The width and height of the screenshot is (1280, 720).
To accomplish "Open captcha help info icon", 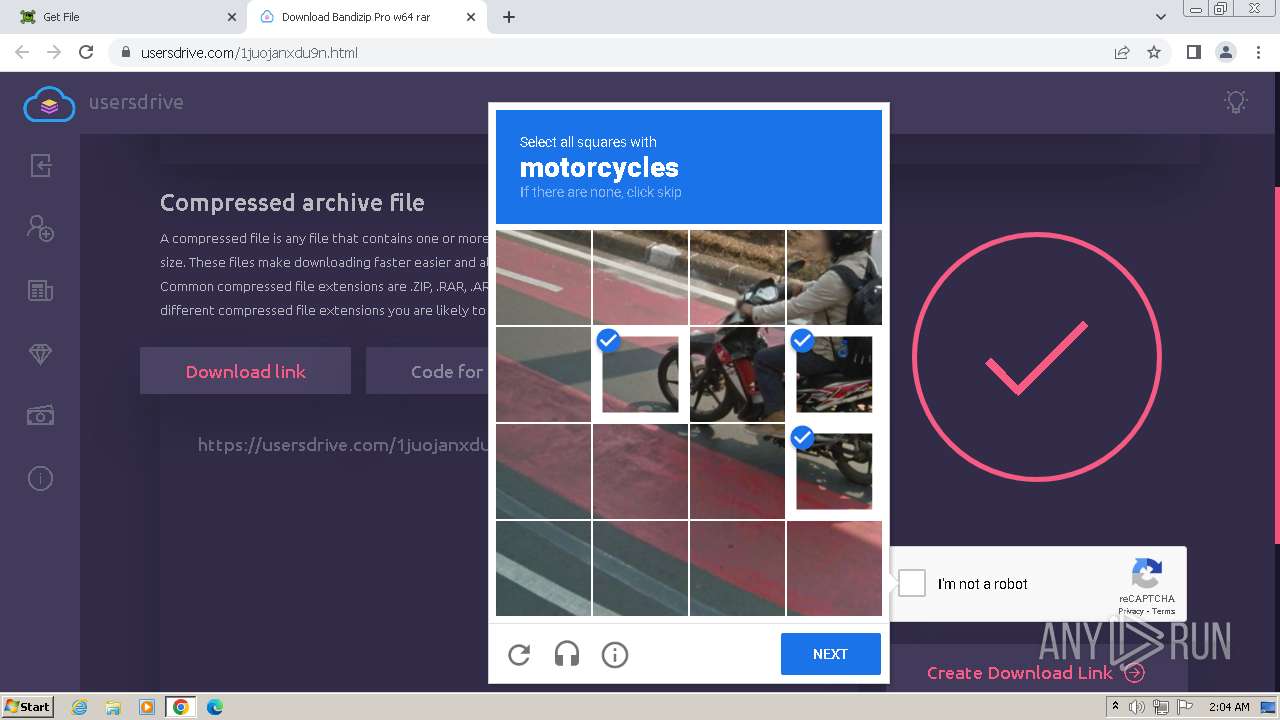I will [615, 654].
